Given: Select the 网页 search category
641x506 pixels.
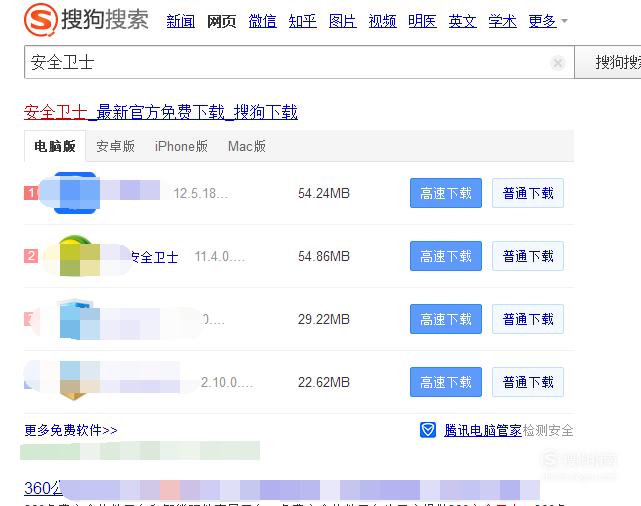Looking at the screenshot, I should coord(222,21).
